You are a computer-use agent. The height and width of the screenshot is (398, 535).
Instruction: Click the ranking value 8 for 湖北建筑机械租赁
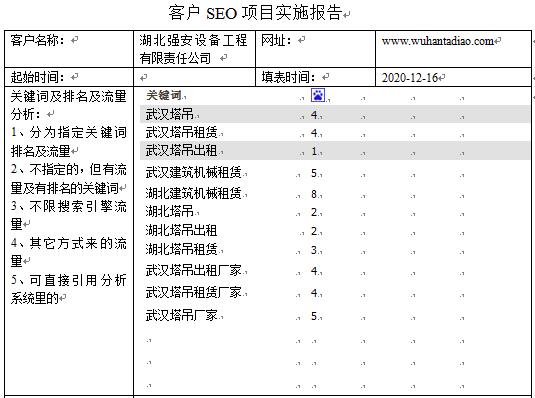click(314, 194)
